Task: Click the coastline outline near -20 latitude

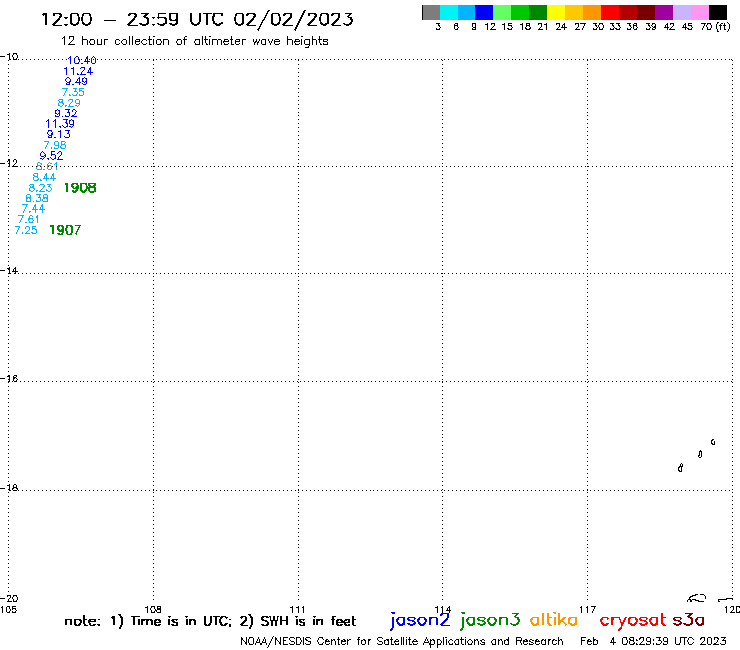Action: click(x=697, y=598)
